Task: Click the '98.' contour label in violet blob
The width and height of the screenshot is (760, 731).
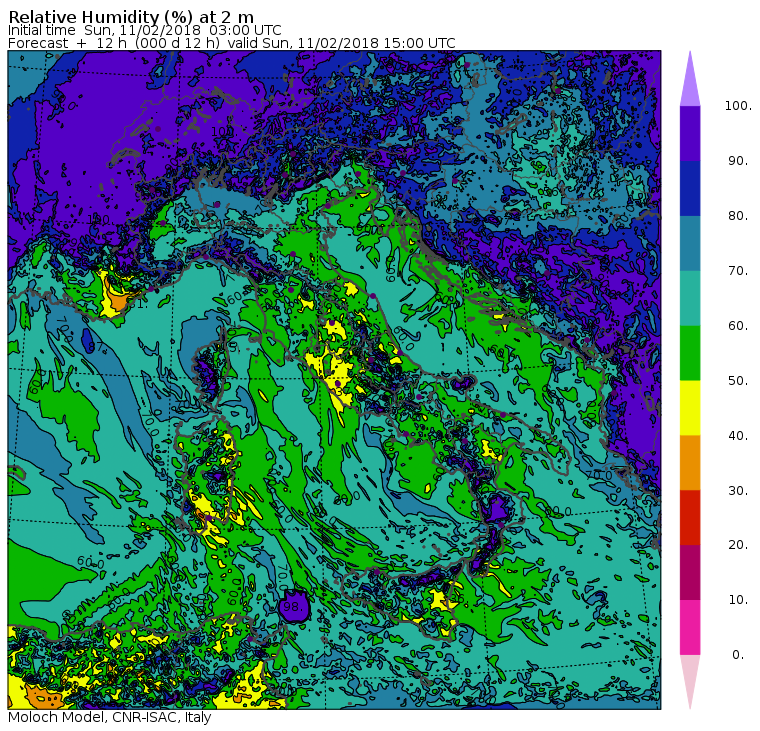Action: click(293, 606)
